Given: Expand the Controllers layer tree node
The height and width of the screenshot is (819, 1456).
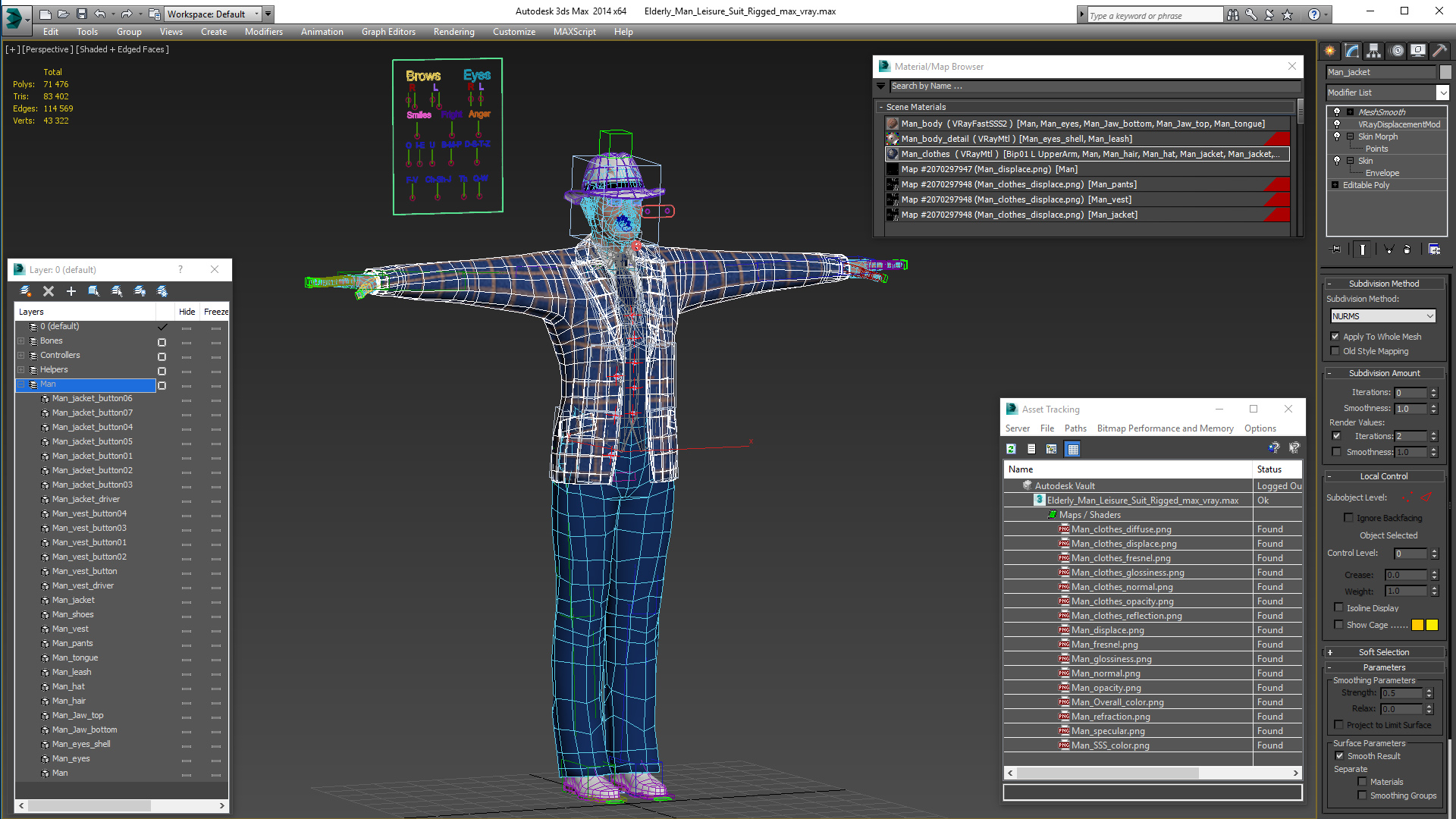Looking at the screenshot, I should (21, 356).
